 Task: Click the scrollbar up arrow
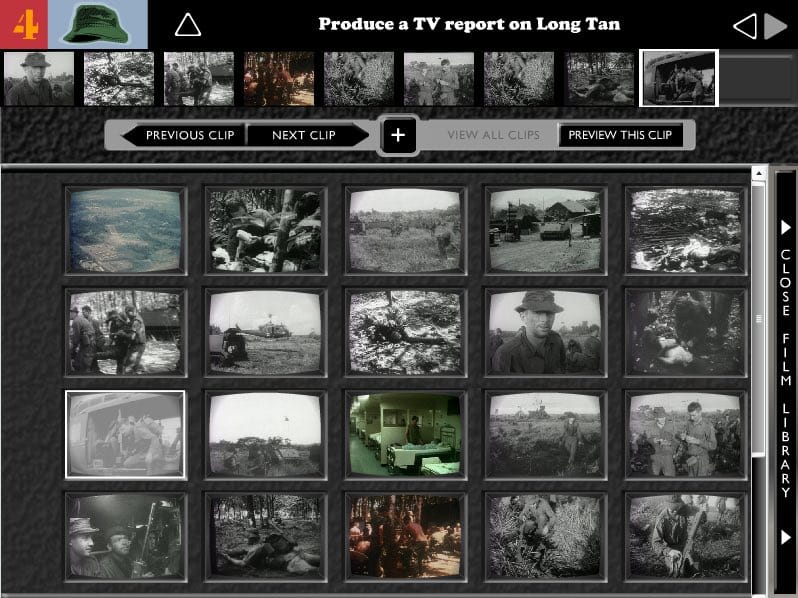(x=759, y=174)
